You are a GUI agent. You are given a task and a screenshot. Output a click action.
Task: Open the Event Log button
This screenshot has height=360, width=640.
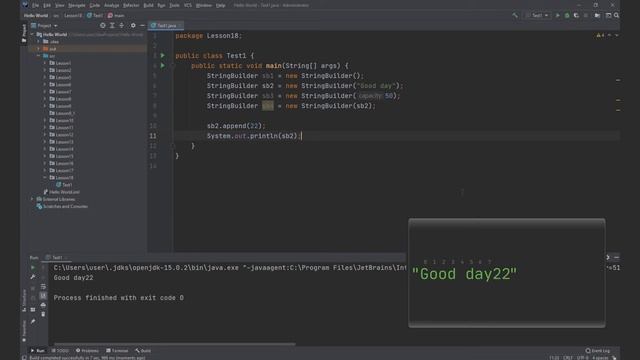click(598, 351)
